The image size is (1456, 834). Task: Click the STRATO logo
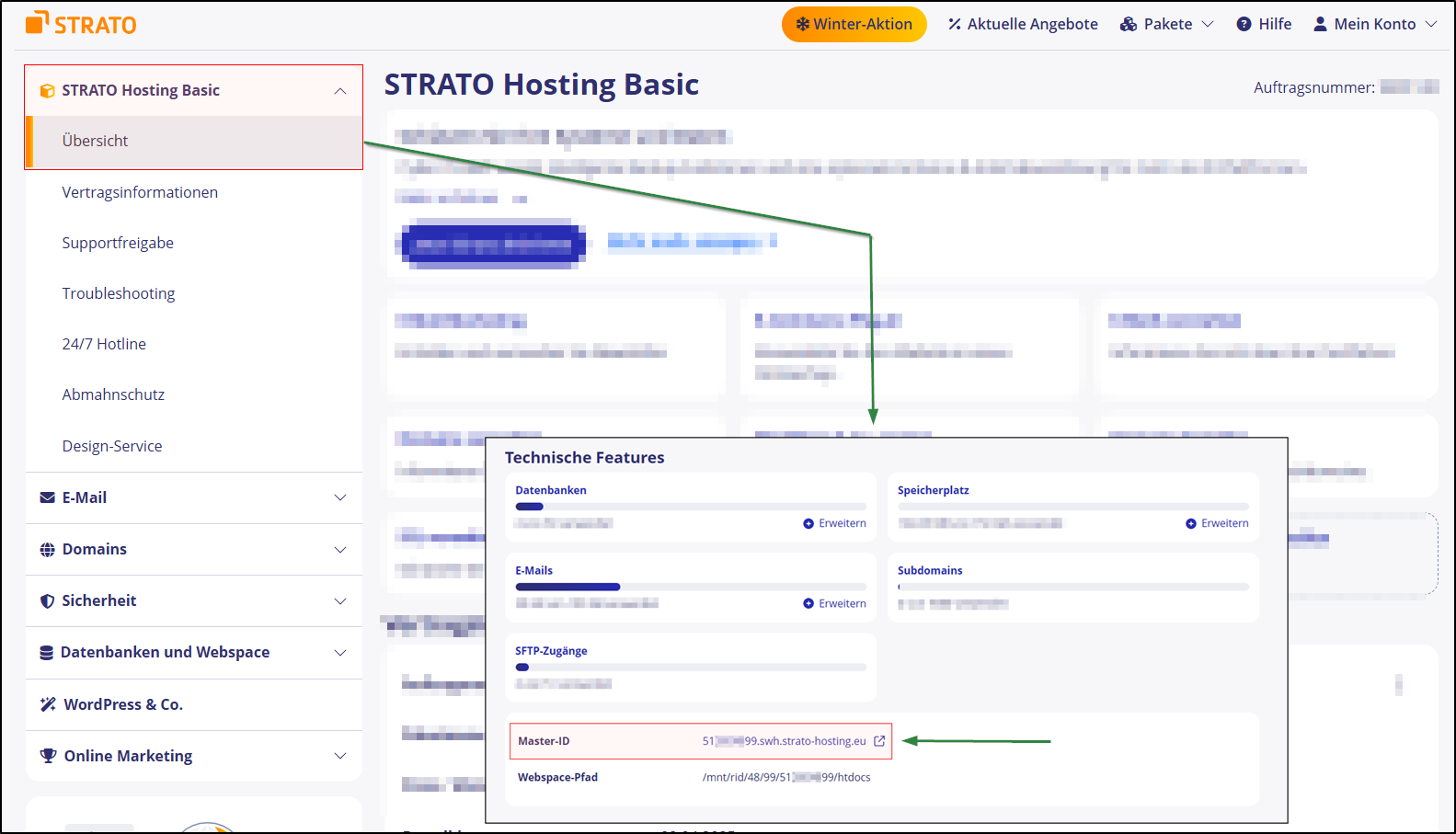click(81, 24)
